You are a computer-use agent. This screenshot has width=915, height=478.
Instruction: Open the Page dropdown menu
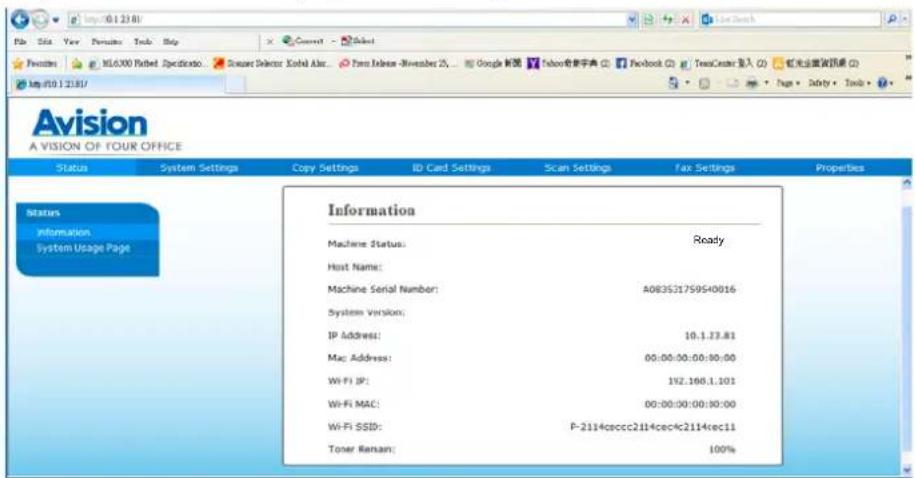(788, 83)
